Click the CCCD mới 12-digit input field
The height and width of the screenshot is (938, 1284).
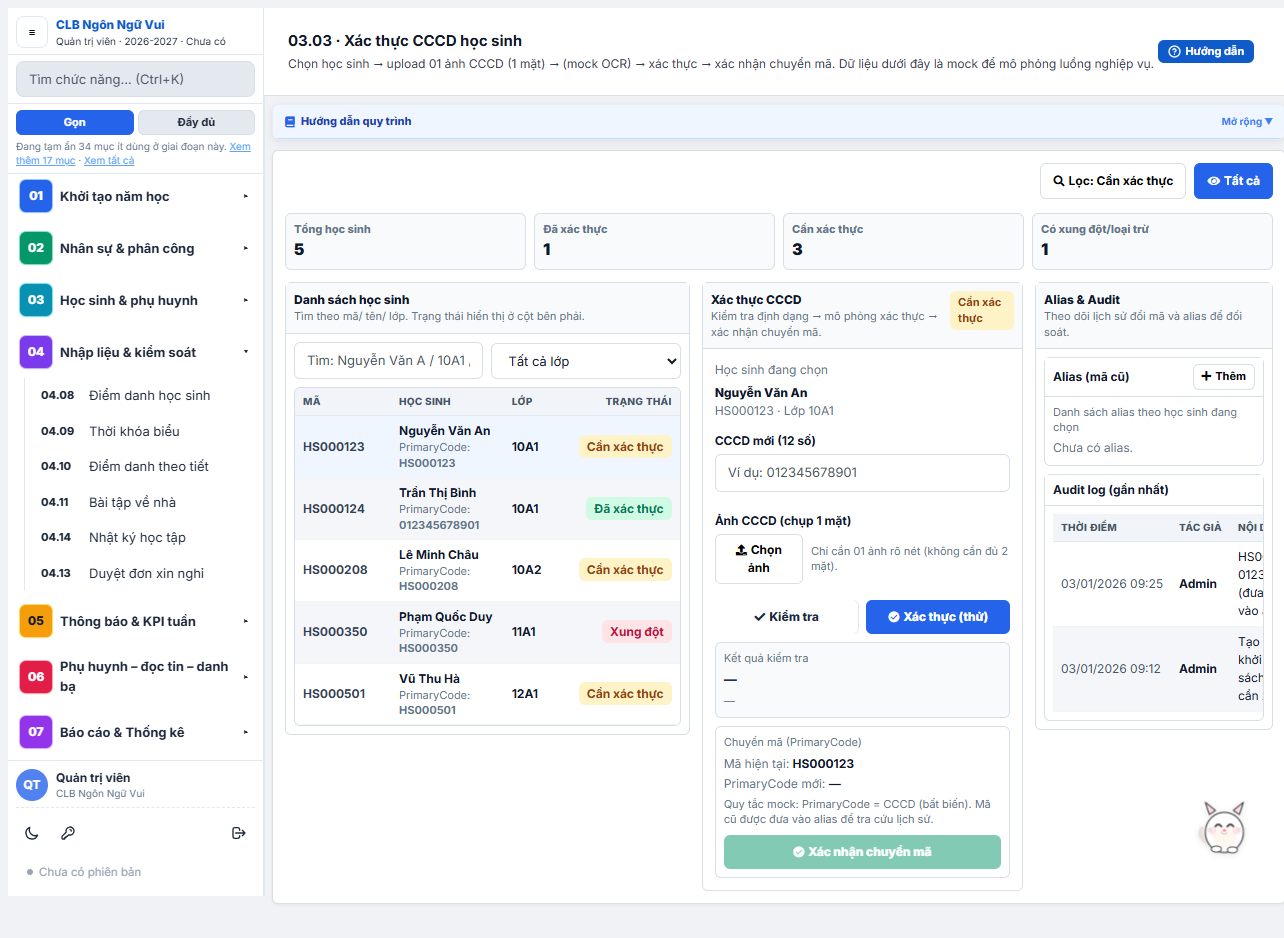pyautogui.click(x=862, y=473)
